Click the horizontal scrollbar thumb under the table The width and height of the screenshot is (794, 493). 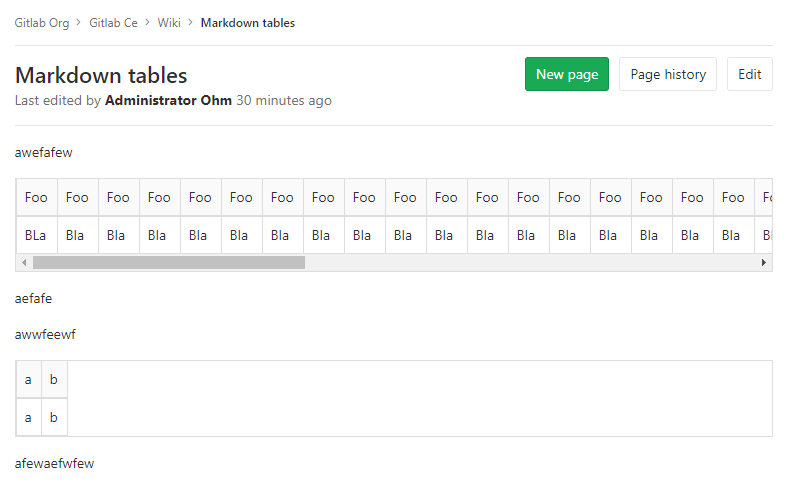point(168,262)
